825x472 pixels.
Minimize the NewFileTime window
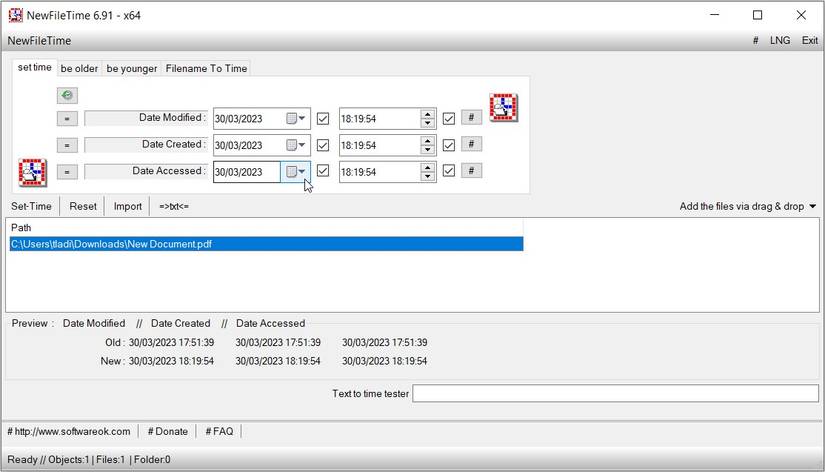tap(715, 15)
